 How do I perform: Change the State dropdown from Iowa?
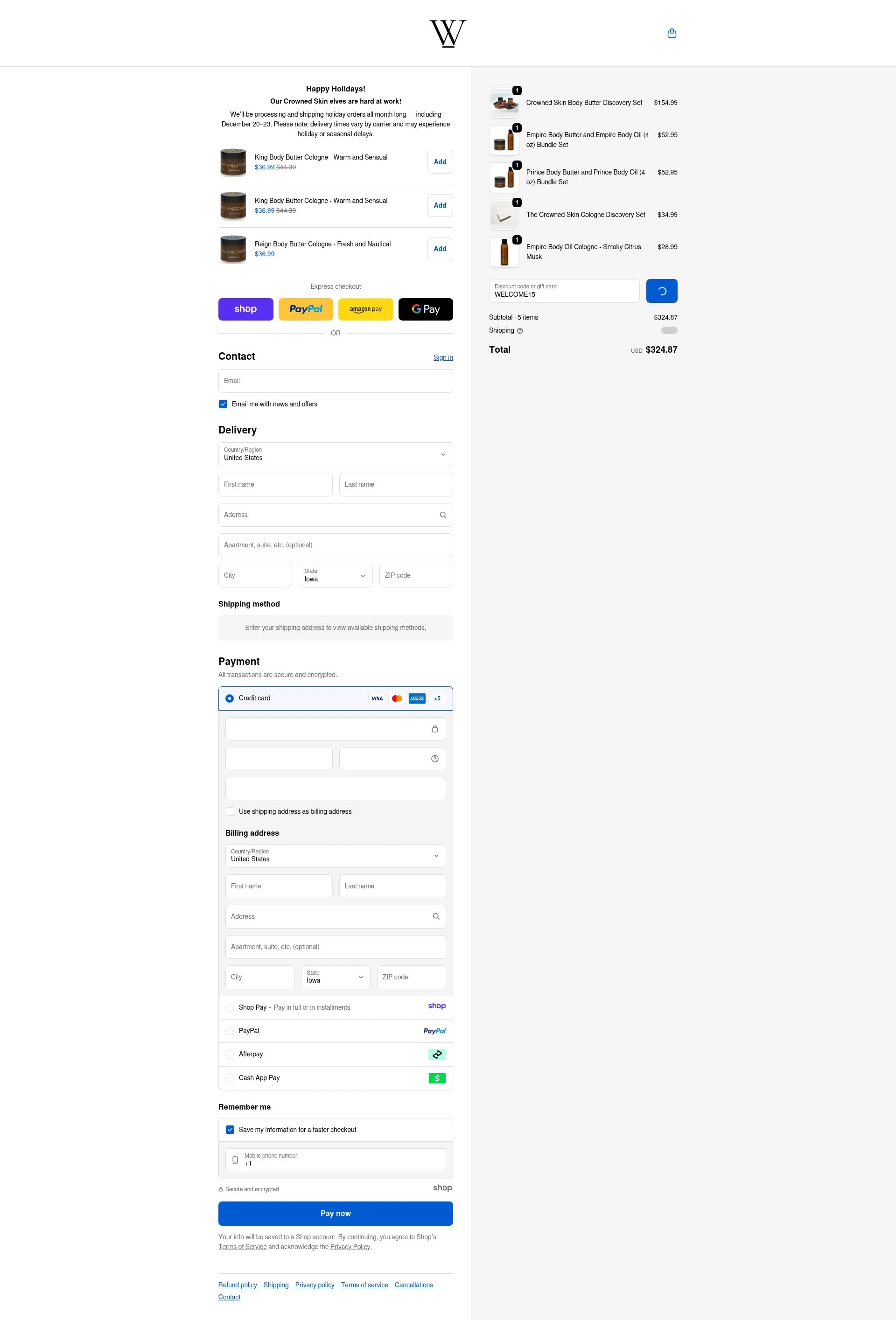click(x=335, y=575)
